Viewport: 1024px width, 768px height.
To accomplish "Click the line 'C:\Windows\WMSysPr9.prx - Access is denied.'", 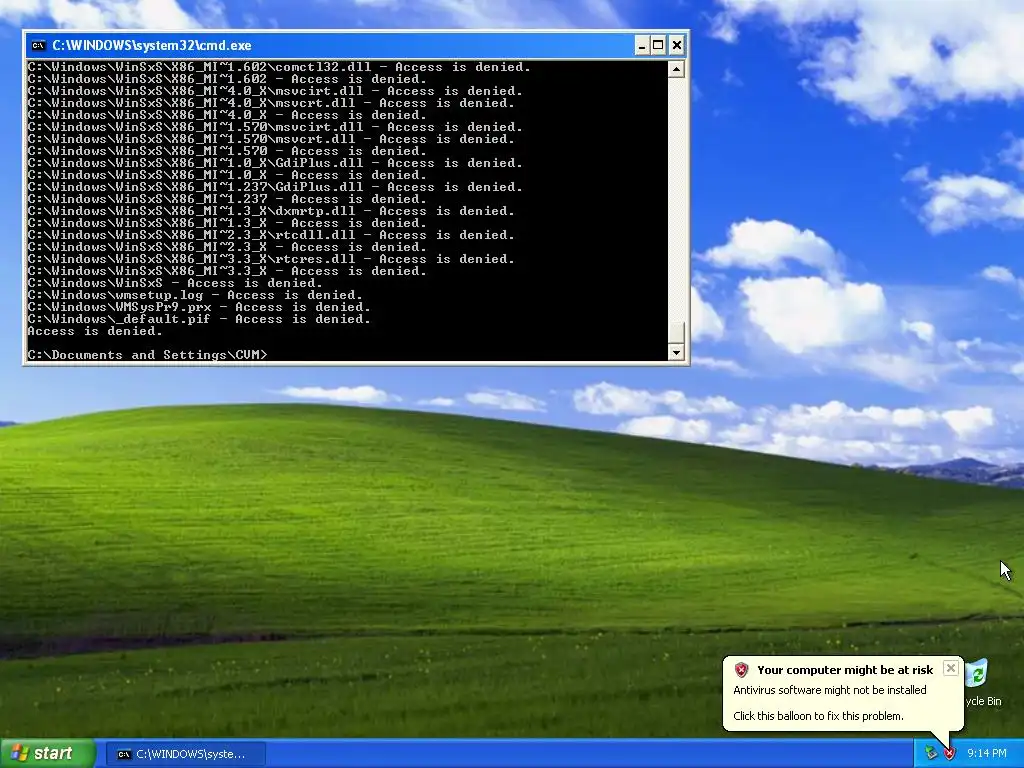I will pyautogui.click(x=199, y=307).
